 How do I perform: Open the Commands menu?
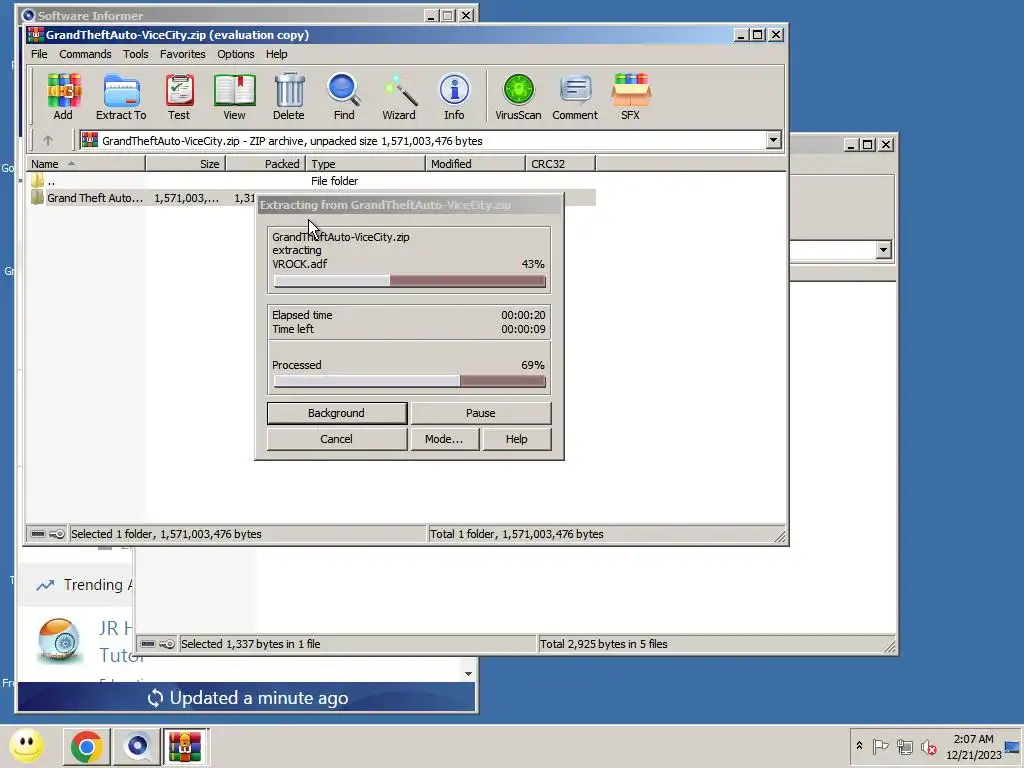pyautogui.click(x=86, y=54)
